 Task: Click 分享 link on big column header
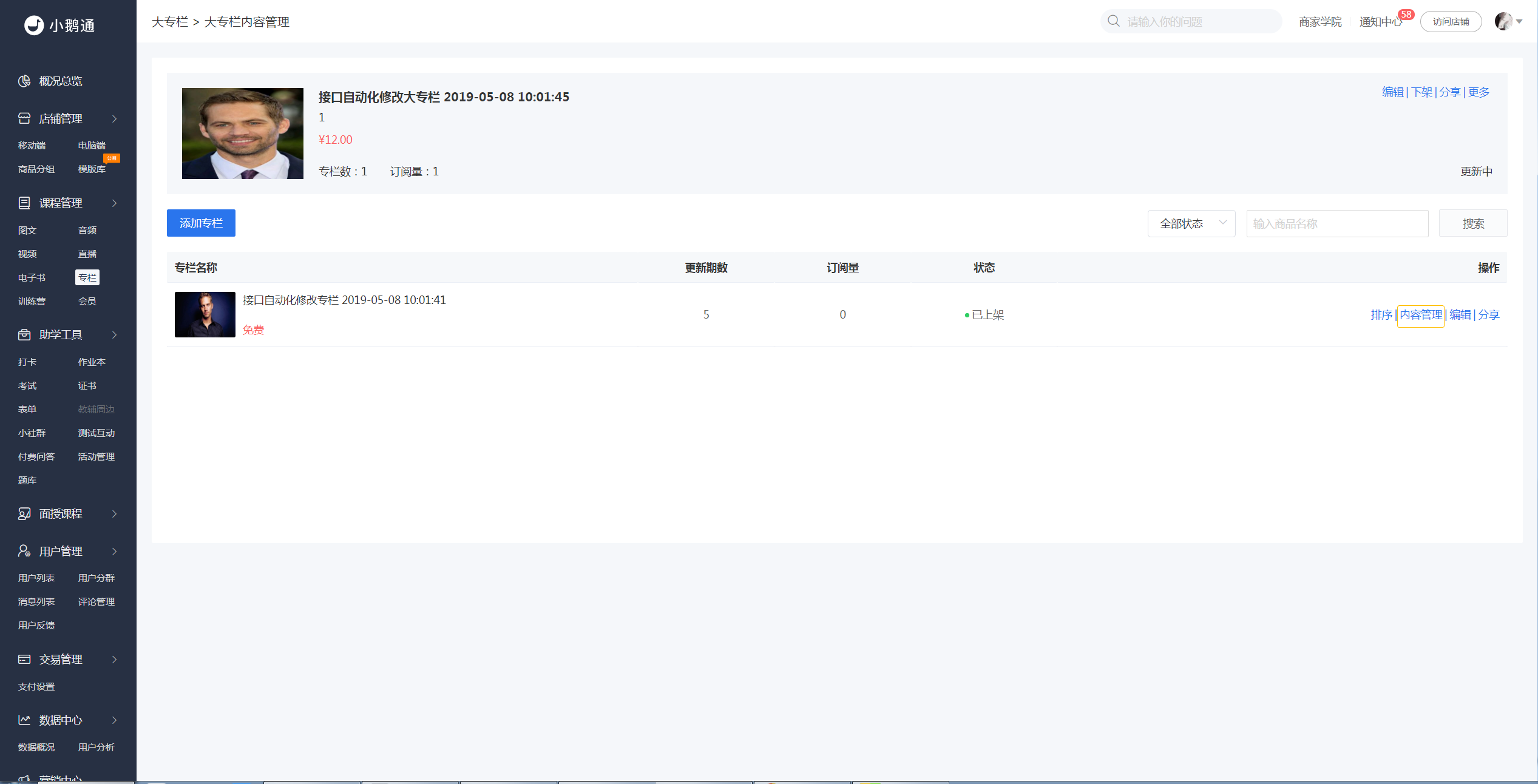1450,92
